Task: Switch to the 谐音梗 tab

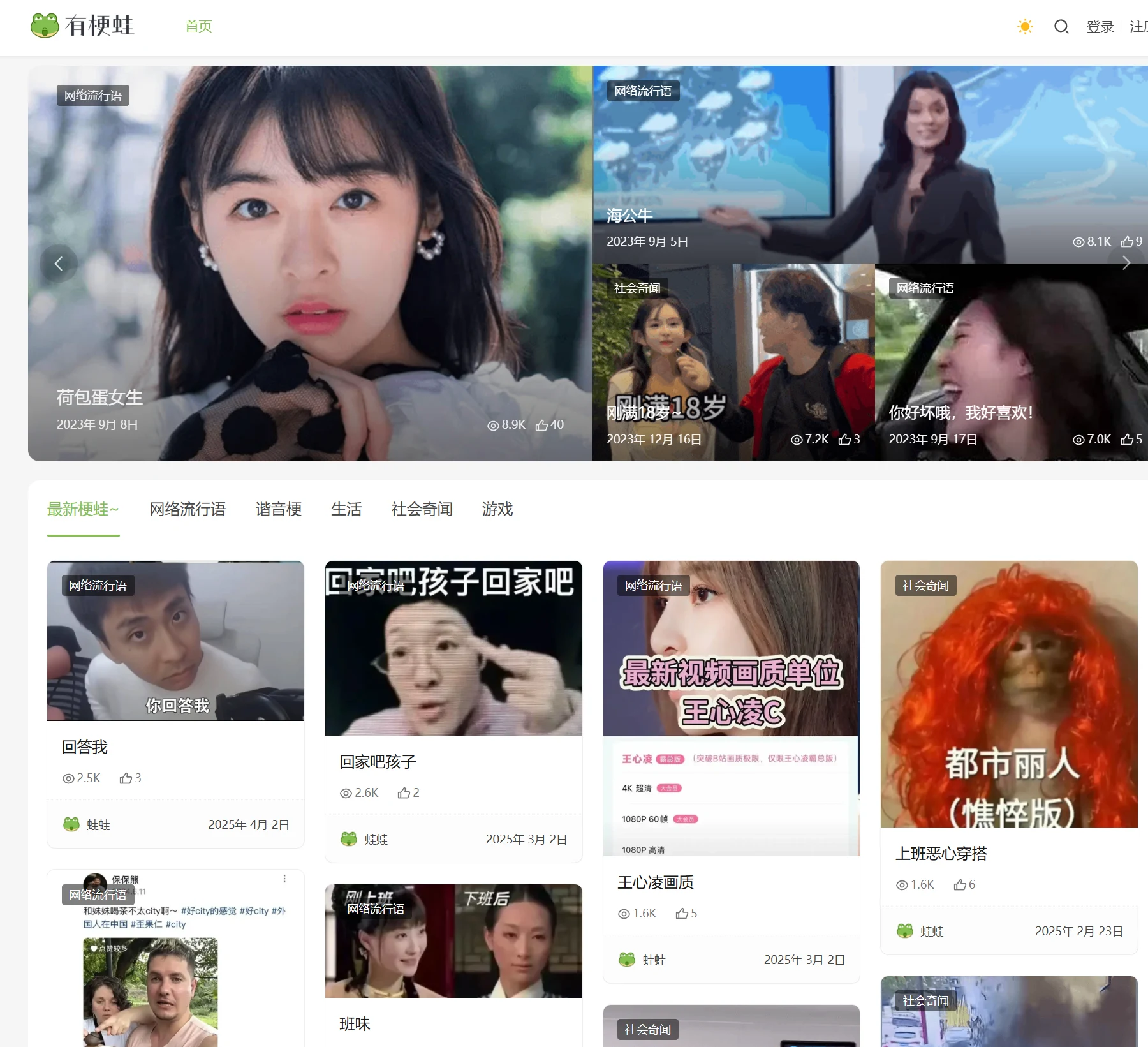Action: click(x=279, y=509)
